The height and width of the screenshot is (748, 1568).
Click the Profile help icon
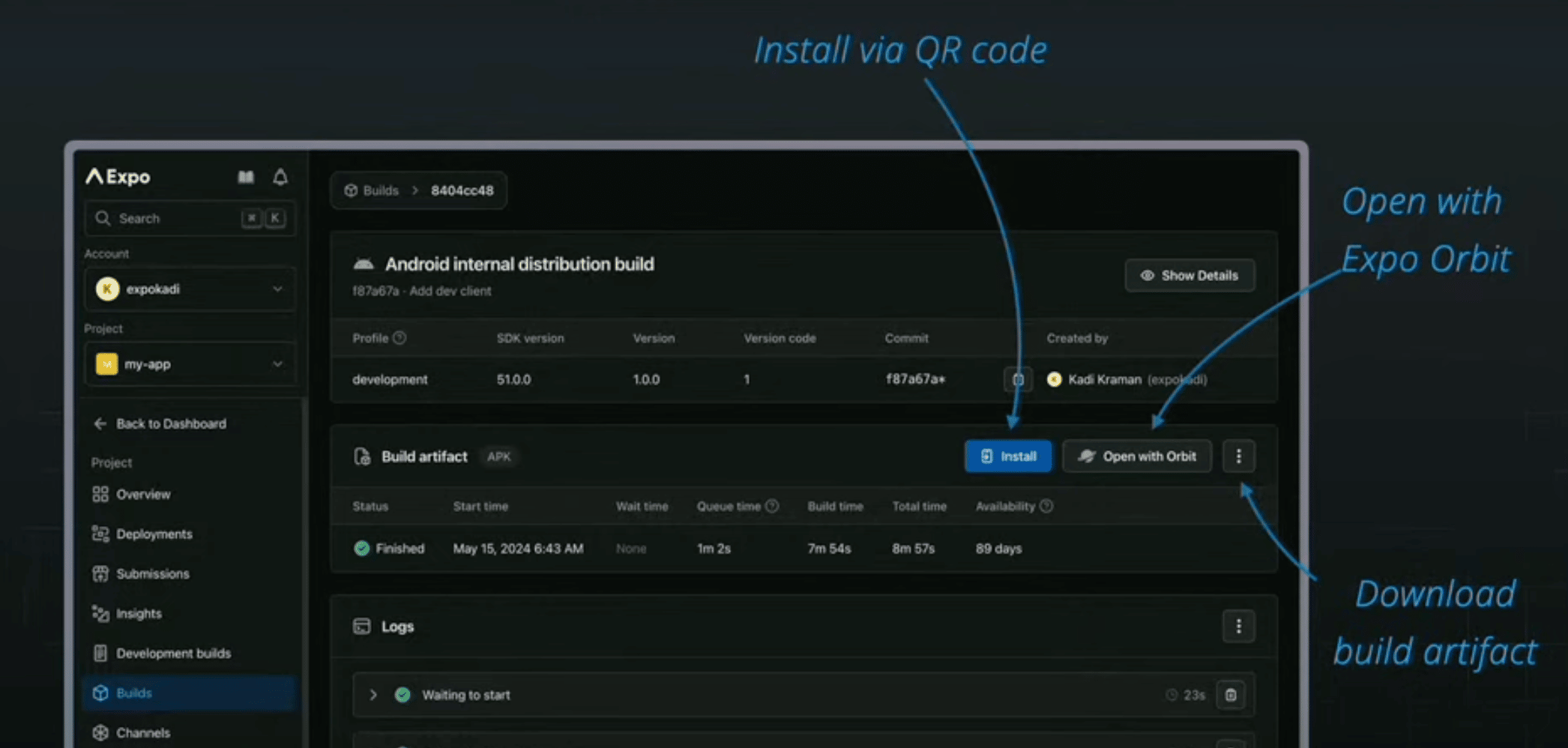pyautogui.click(x=399, y=338)
